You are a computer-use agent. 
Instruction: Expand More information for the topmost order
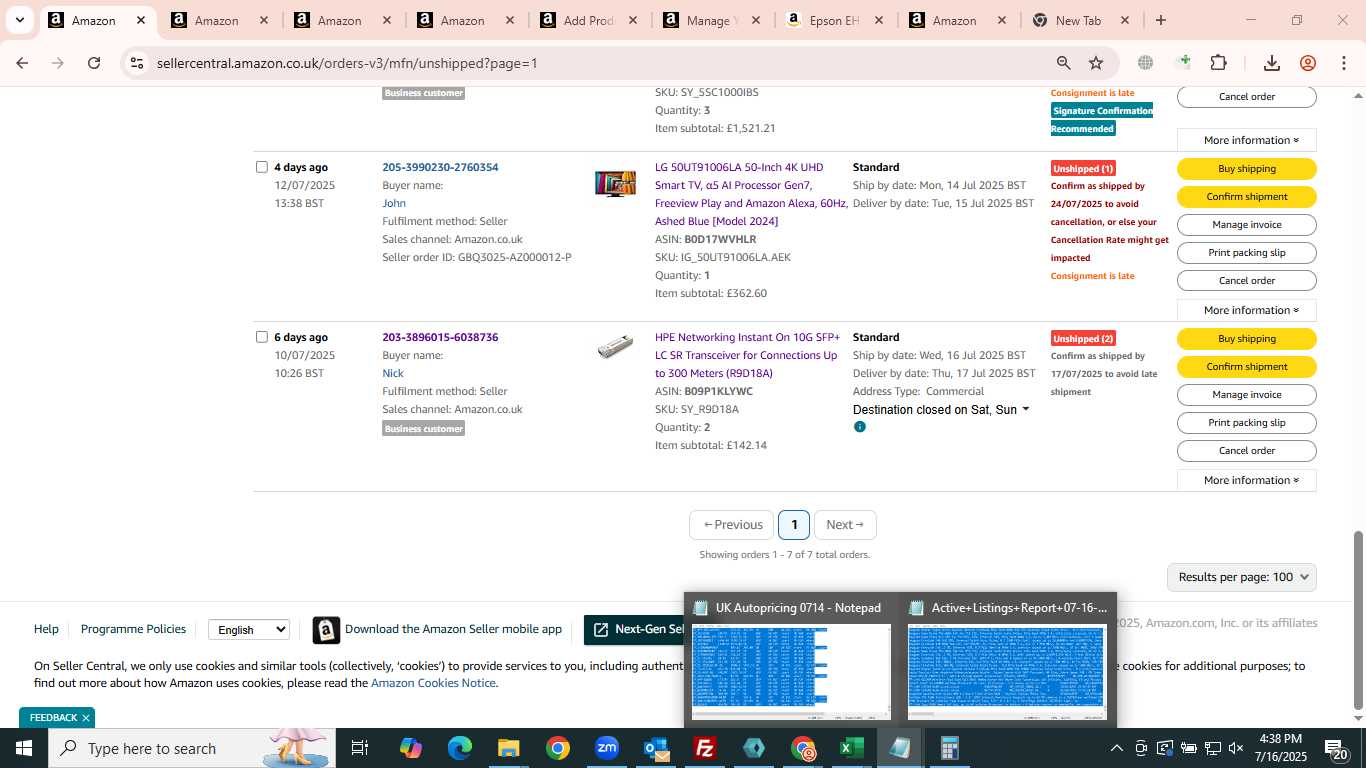click(x=1246, y=140)
